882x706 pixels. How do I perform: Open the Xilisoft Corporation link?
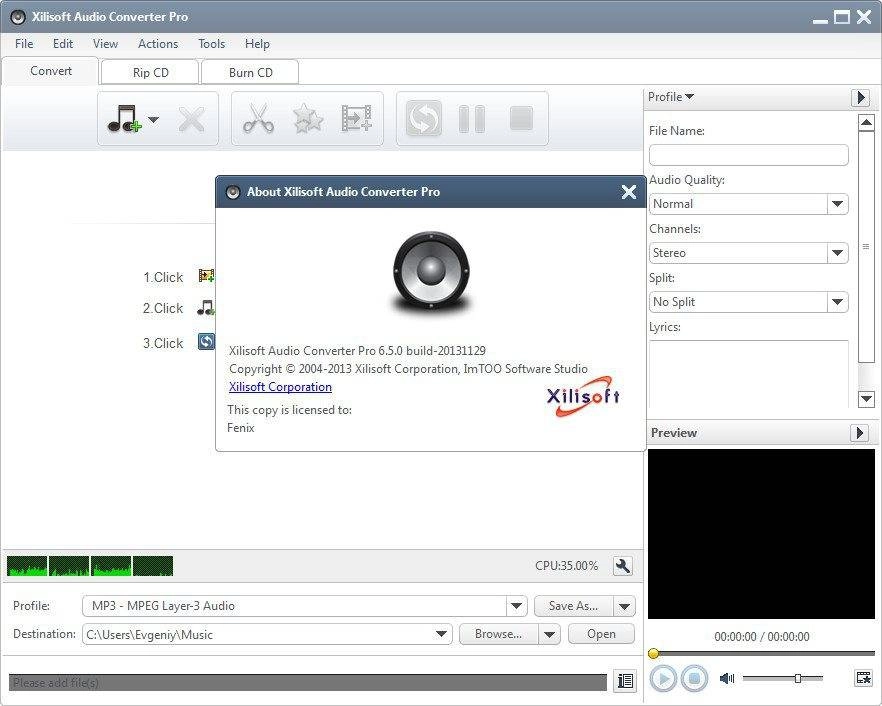click(x=280, y=387)
